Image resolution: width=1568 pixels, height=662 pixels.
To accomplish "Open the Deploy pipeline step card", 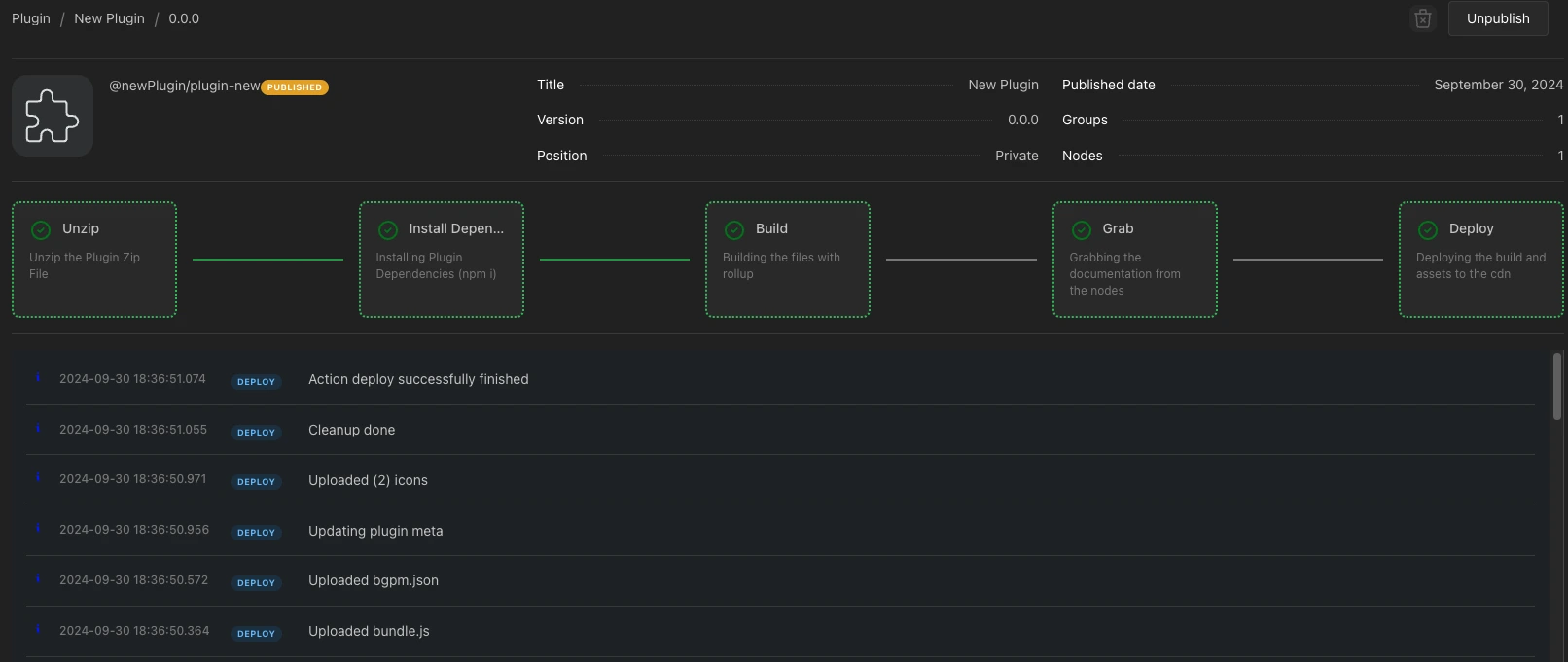I will 1480,260.
